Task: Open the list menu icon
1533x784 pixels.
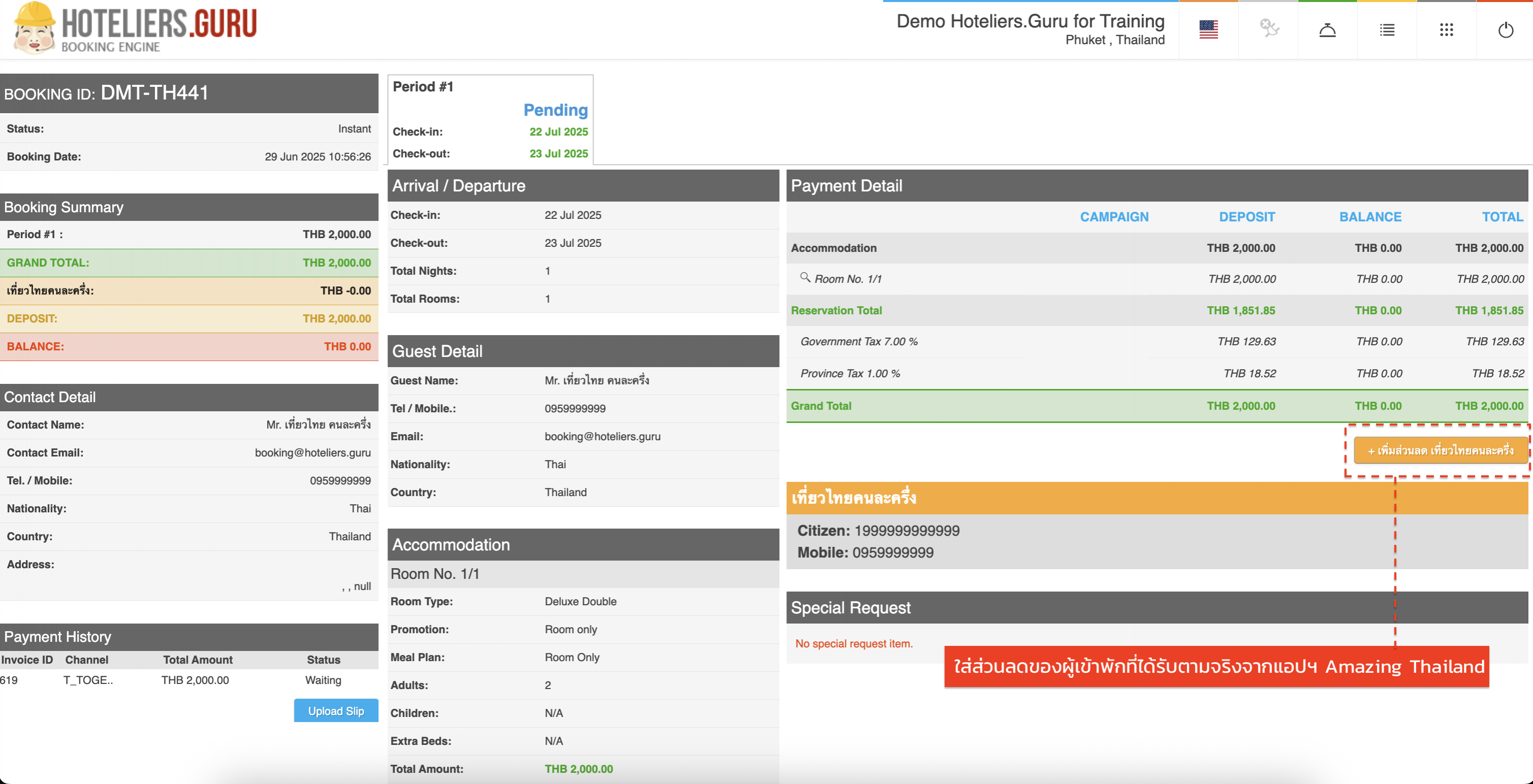Action: pos(1387,30)
